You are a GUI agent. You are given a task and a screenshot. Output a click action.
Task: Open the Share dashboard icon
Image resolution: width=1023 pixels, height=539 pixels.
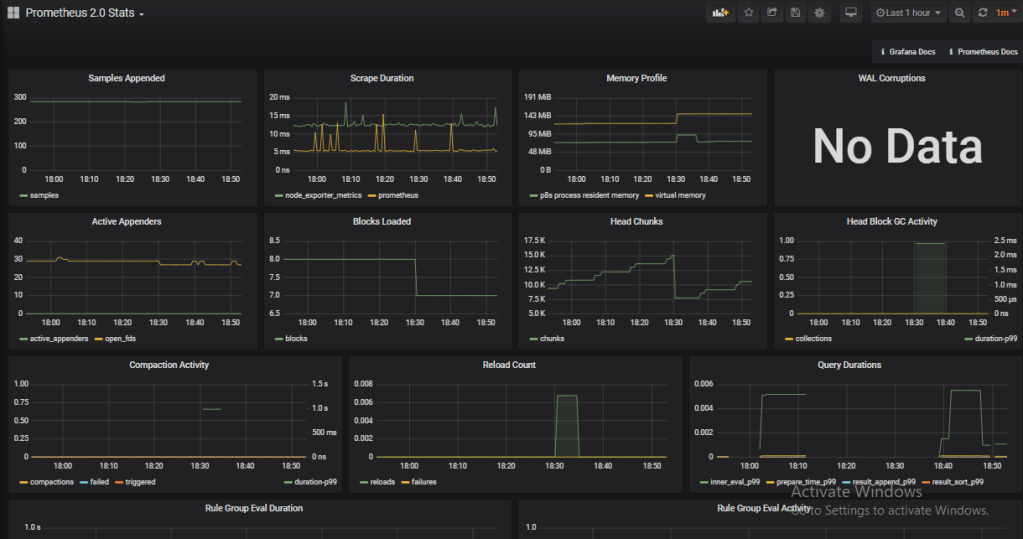click(x=772, y=13)
